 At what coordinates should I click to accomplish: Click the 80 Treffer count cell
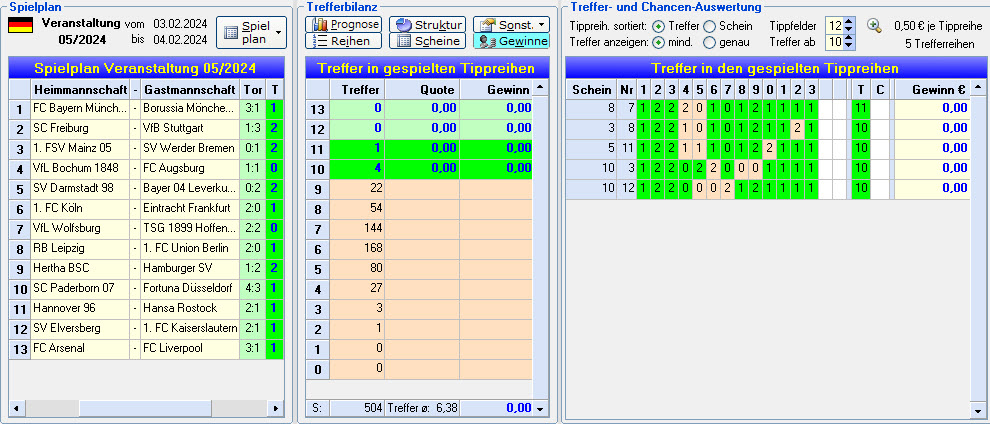(x=357, y=269)
